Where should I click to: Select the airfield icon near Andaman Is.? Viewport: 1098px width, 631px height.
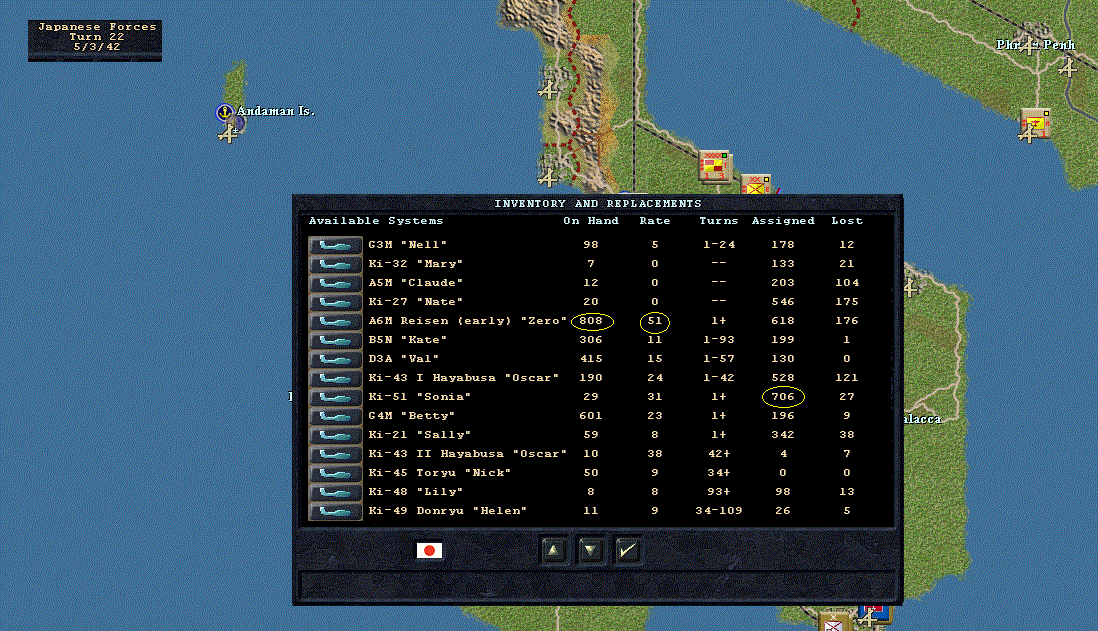click(227, 134)
